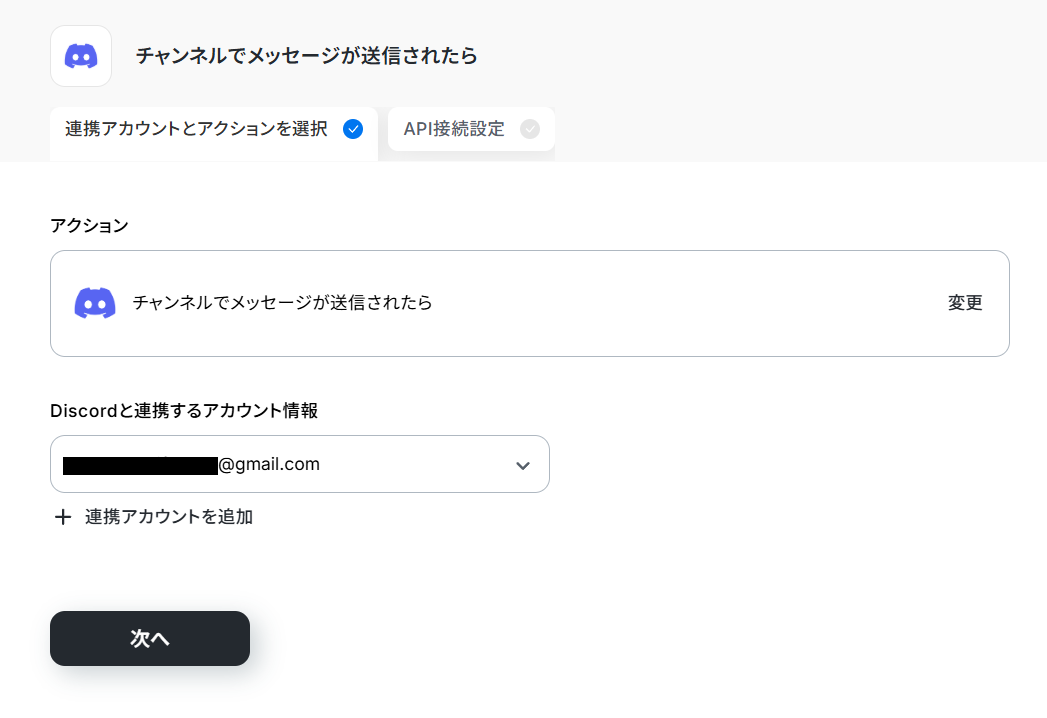Click the 次へ button
Viewport: 1047px width, 718px height.
pyautogui.click(x=150, y=639)
